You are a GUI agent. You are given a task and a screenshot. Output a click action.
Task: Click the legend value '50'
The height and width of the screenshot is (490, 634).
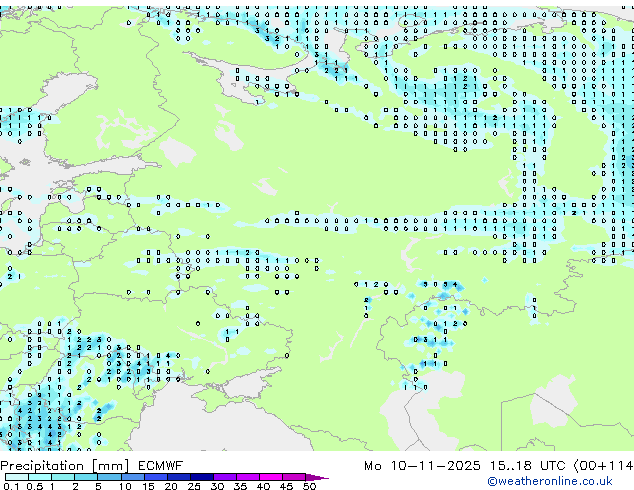(309, 486)
